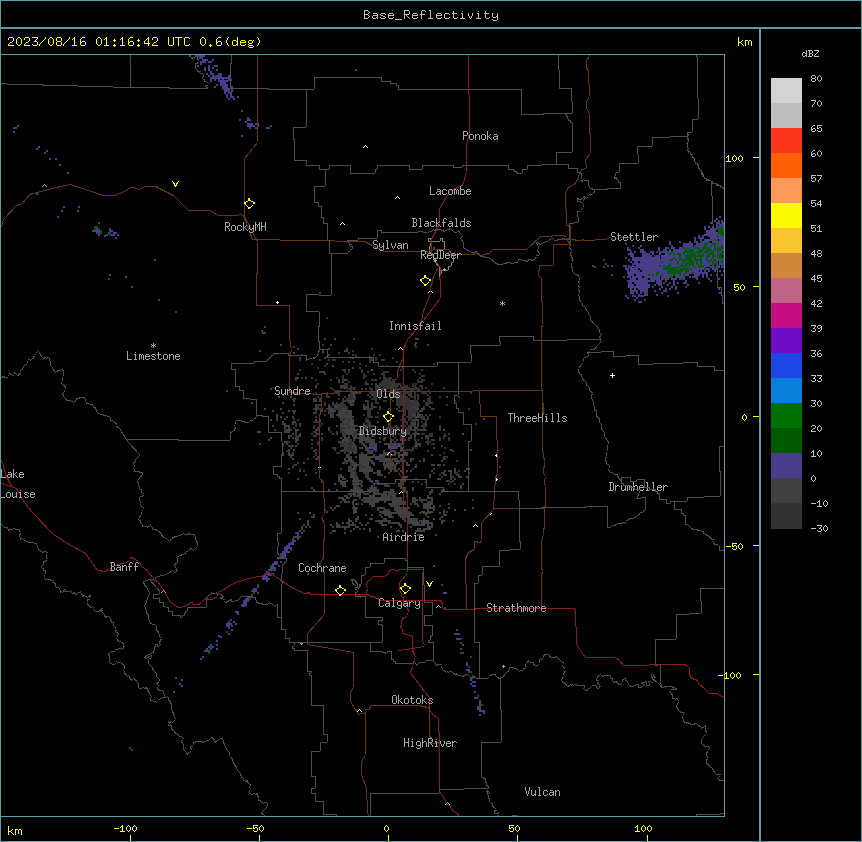Click the Banff town label
The width and height of the screenshot is (862, 842).
click(124, 567)
